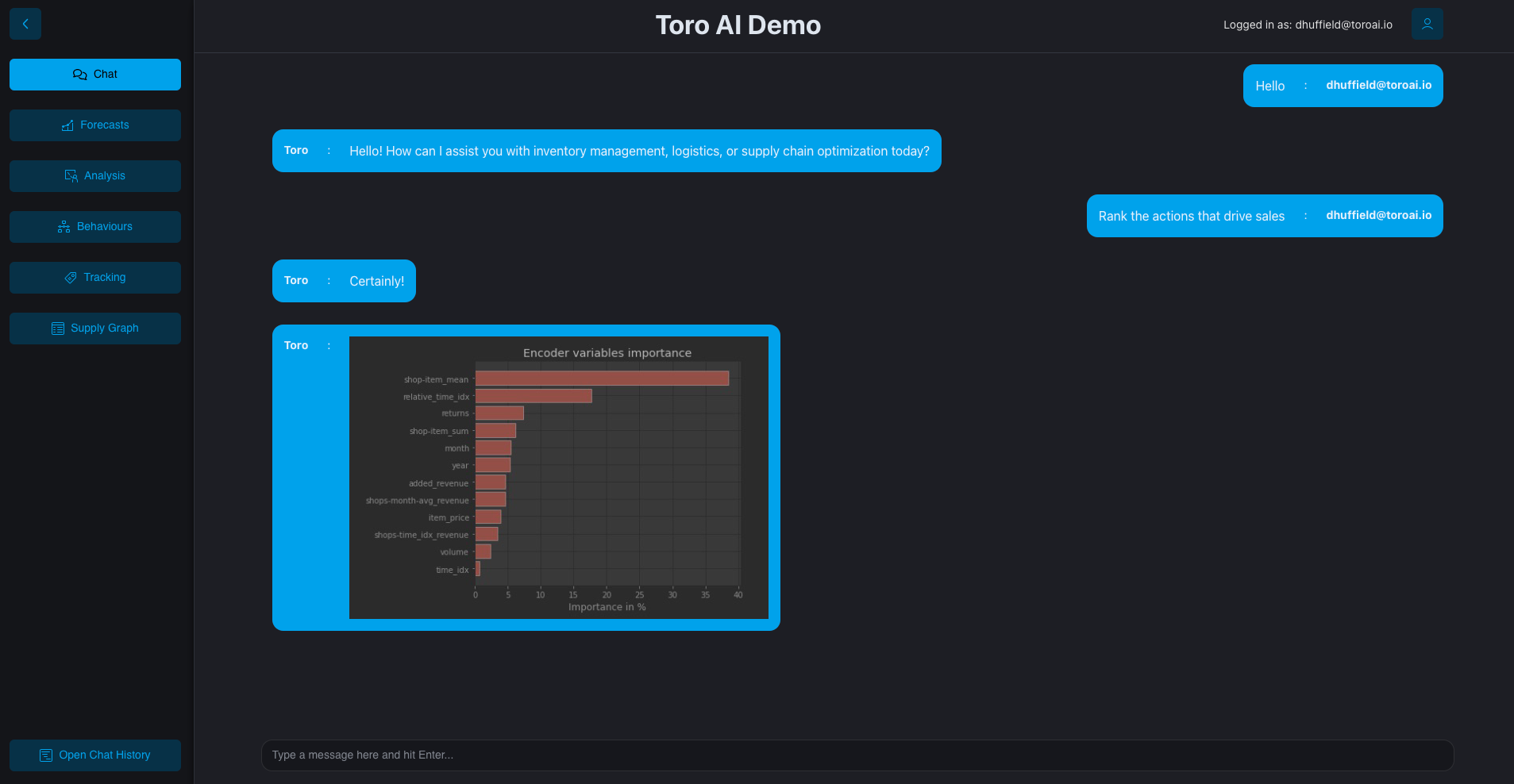Viewport: 1514px width, 784px height.
Task: Click the Toro AI Demo title
Action: tap(738, 25)
